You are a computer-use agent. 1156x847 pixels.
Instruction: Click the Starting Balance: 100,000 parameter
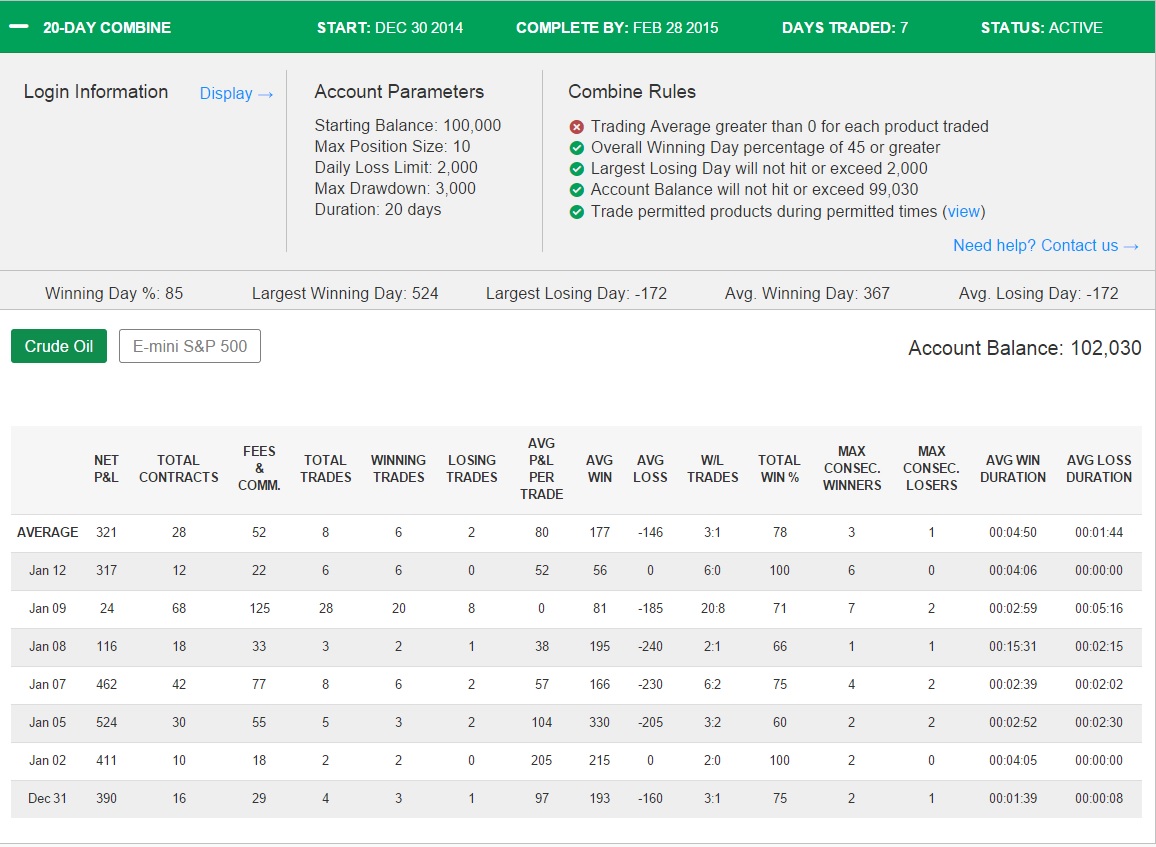click(408, 125)
